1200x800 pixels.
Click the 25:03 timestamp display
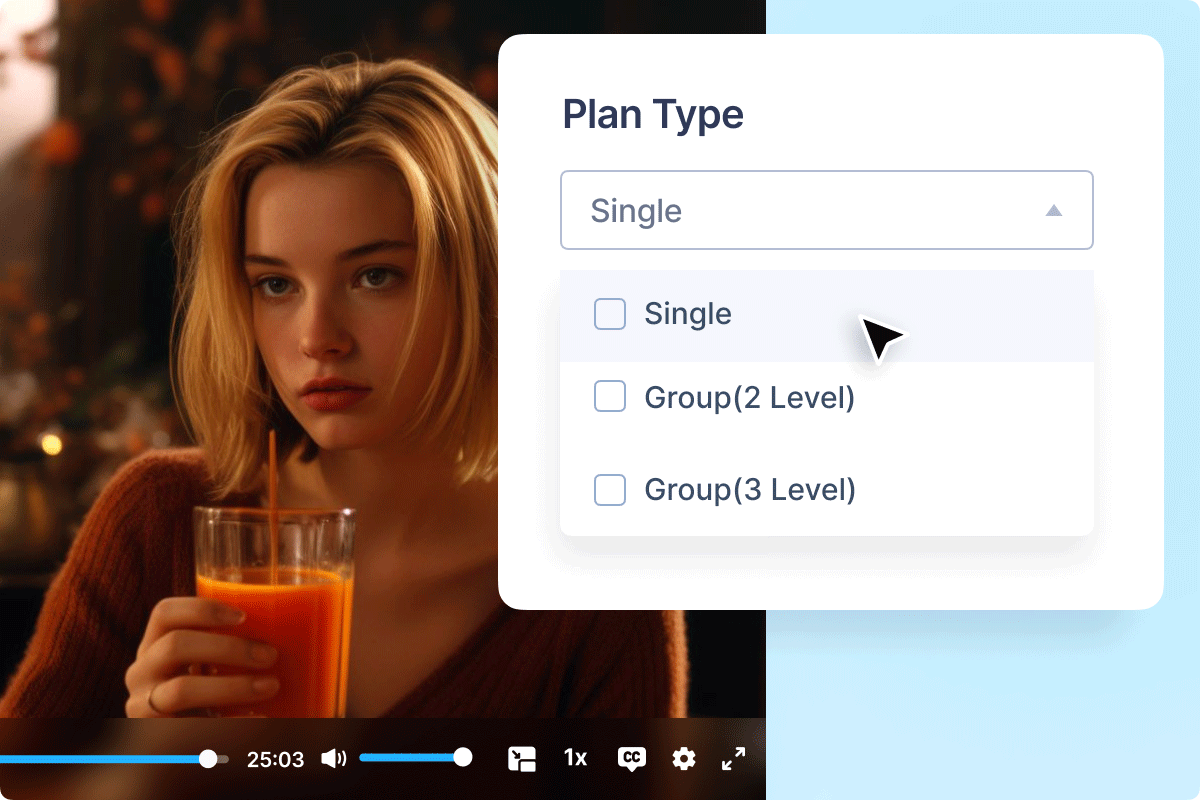click(276, 758)
